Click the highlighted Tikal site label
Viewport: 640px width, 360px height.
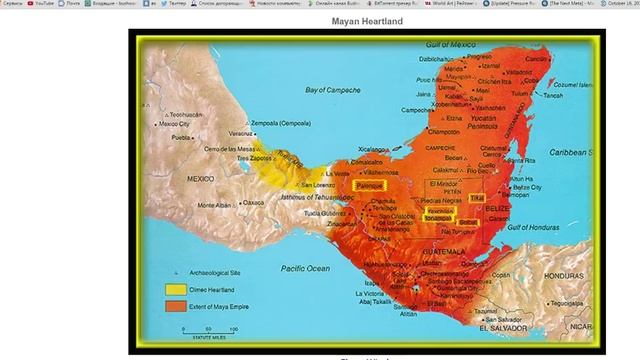coord(477,198)
